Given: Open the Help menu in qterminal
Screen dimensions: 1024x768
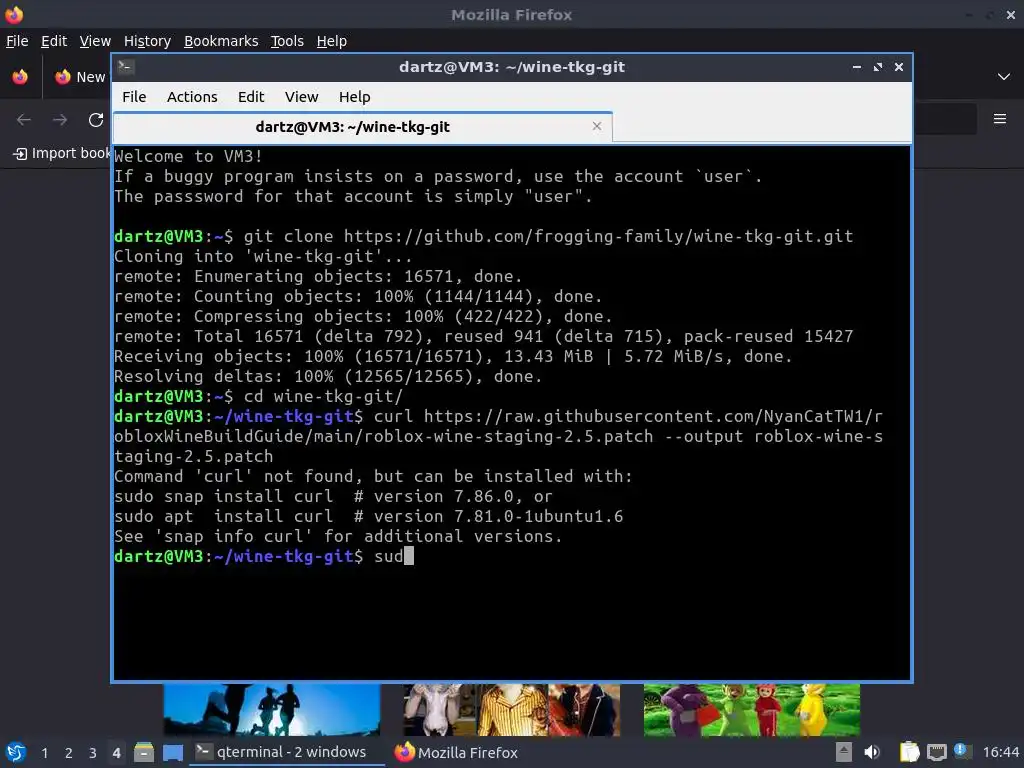Looking at the screenshot, I should (355, 97).
